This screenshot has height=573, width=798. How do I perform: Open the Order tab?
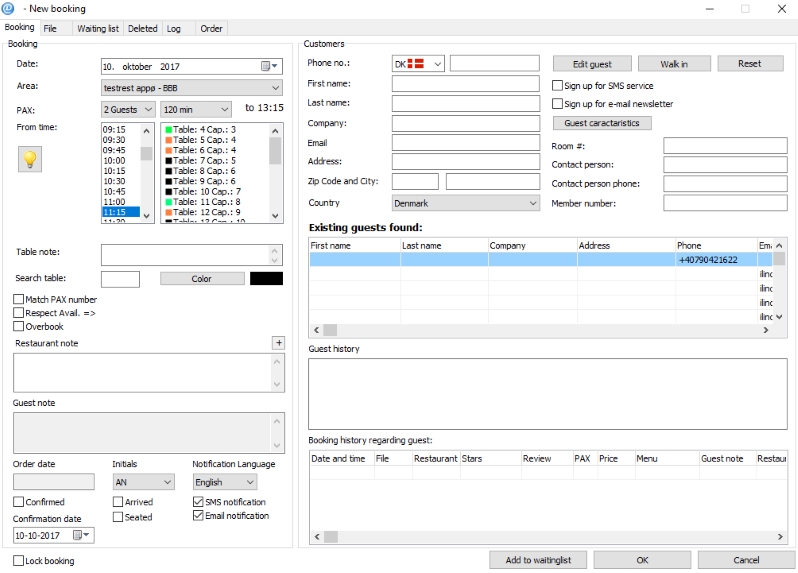pos(211,28)
